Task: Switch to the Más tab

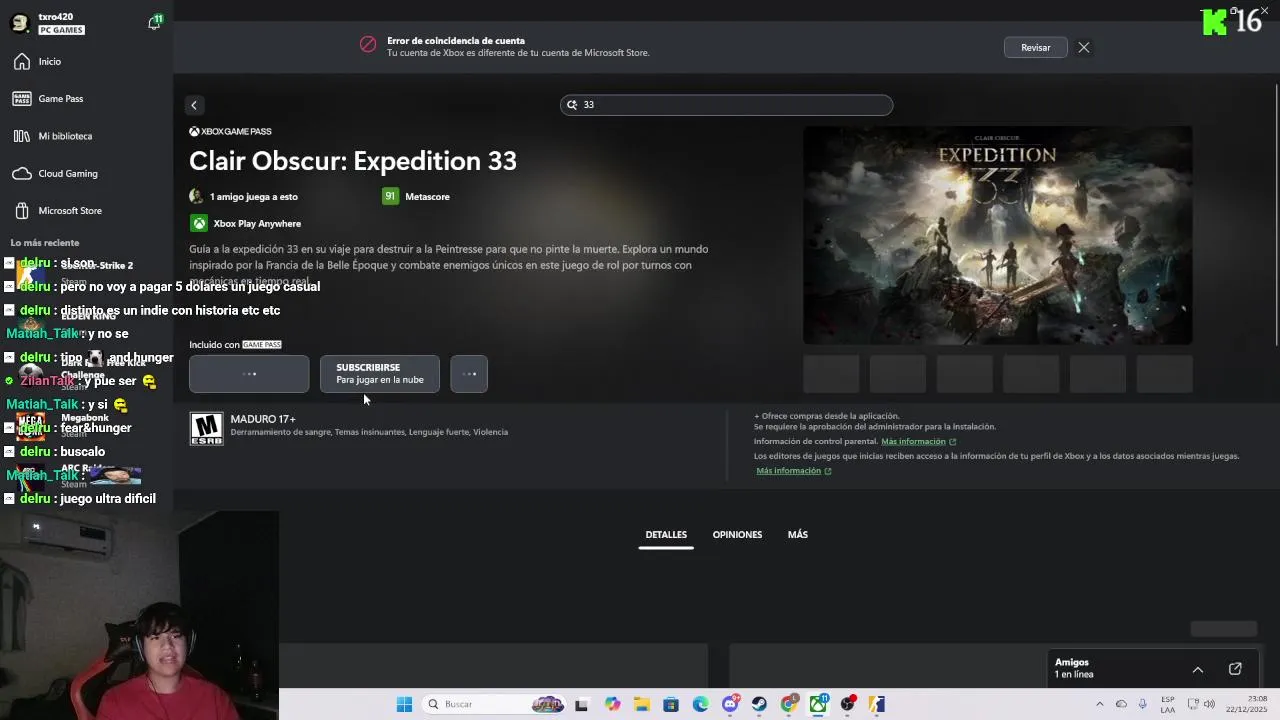Action: [798, 535]
